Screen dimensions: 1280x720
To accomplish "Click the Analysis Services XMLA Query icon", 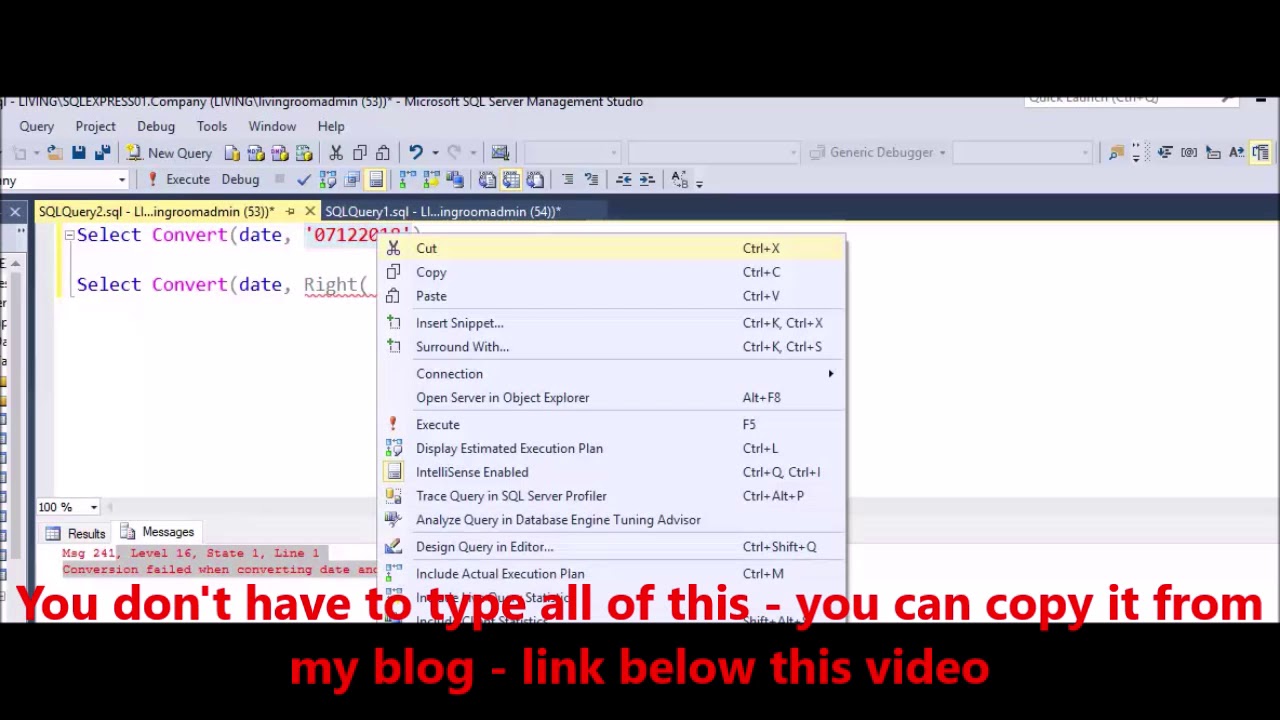I will 304,153.
